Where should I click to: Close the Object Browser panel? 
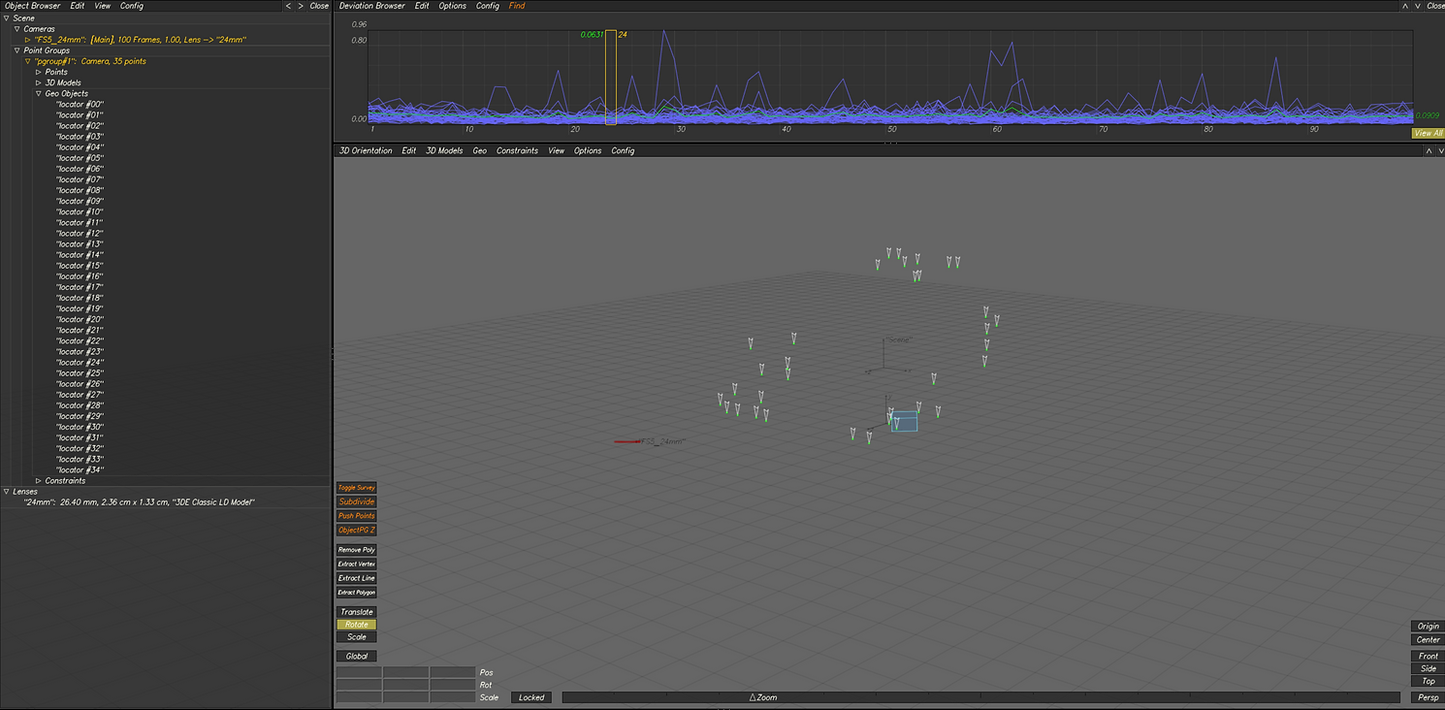pos(319,6)
